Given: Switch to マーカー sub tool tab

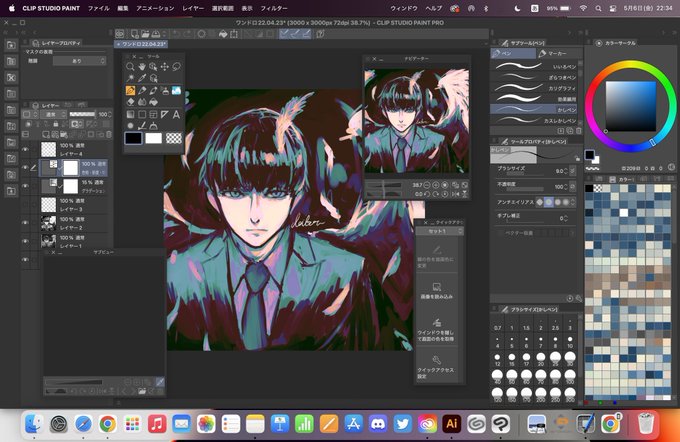Looking at the screenshot, I should [x=557, y=53].
